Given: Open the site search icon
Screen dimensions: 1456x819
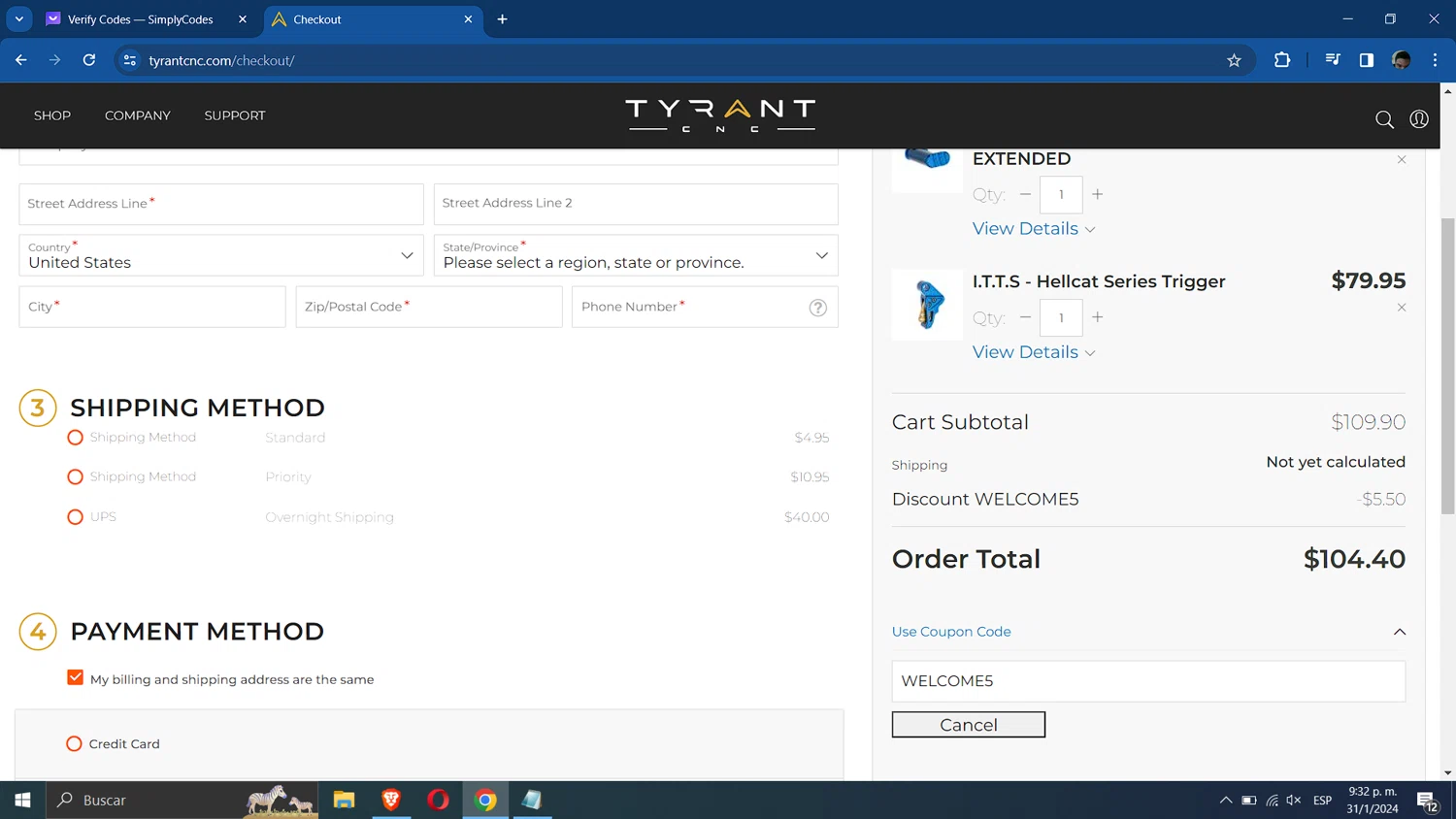Looking at the screenshot, I should tap(1384, 119).
